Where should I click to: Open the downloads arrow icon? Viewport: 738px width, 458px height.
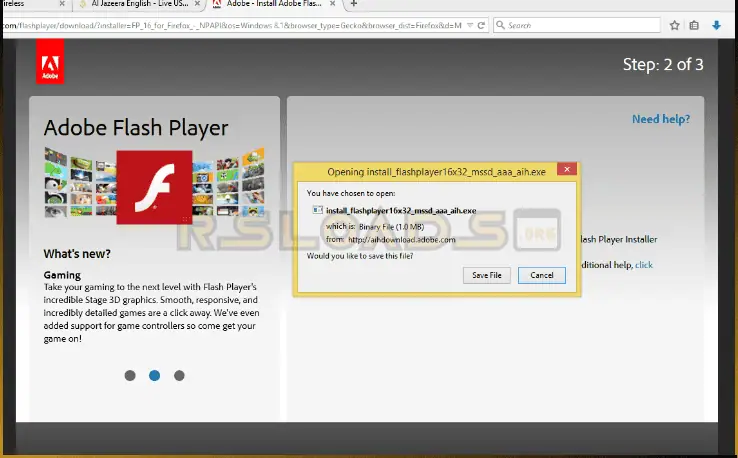tap(716, 25)
